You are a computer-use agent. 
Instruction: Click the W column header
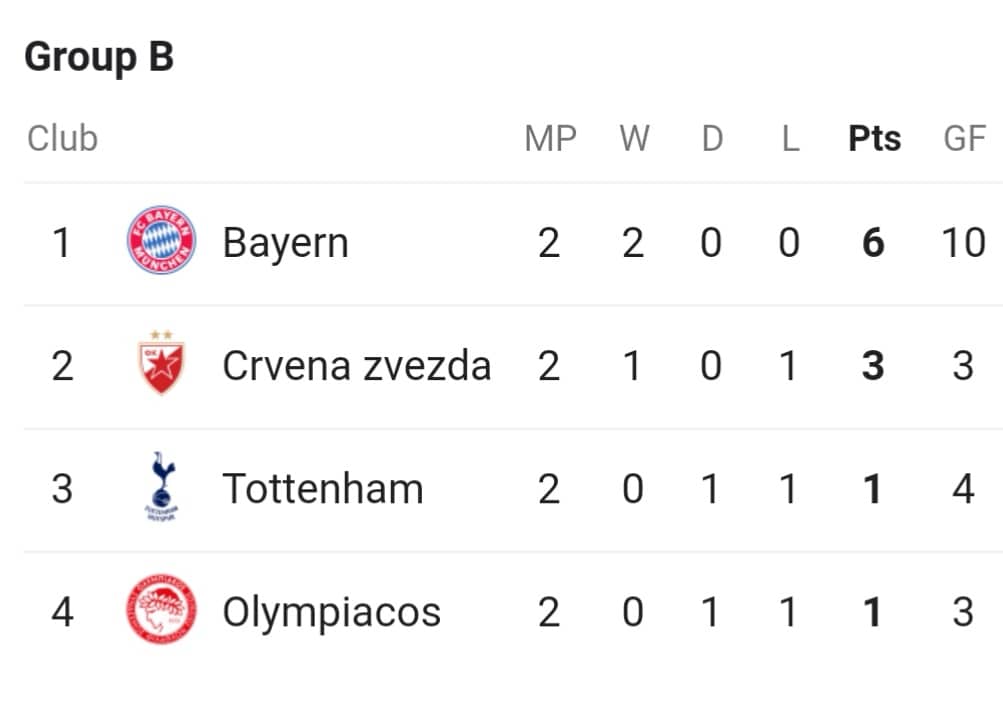click(x=634, y=138)
